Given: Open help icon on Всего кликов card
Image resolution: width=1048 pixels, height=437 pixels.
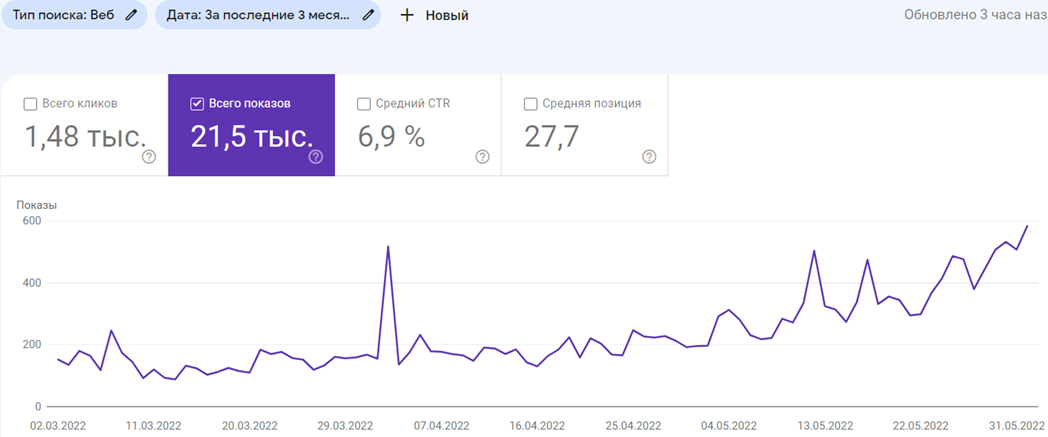Looking at the screenshot, I should 149,157.
